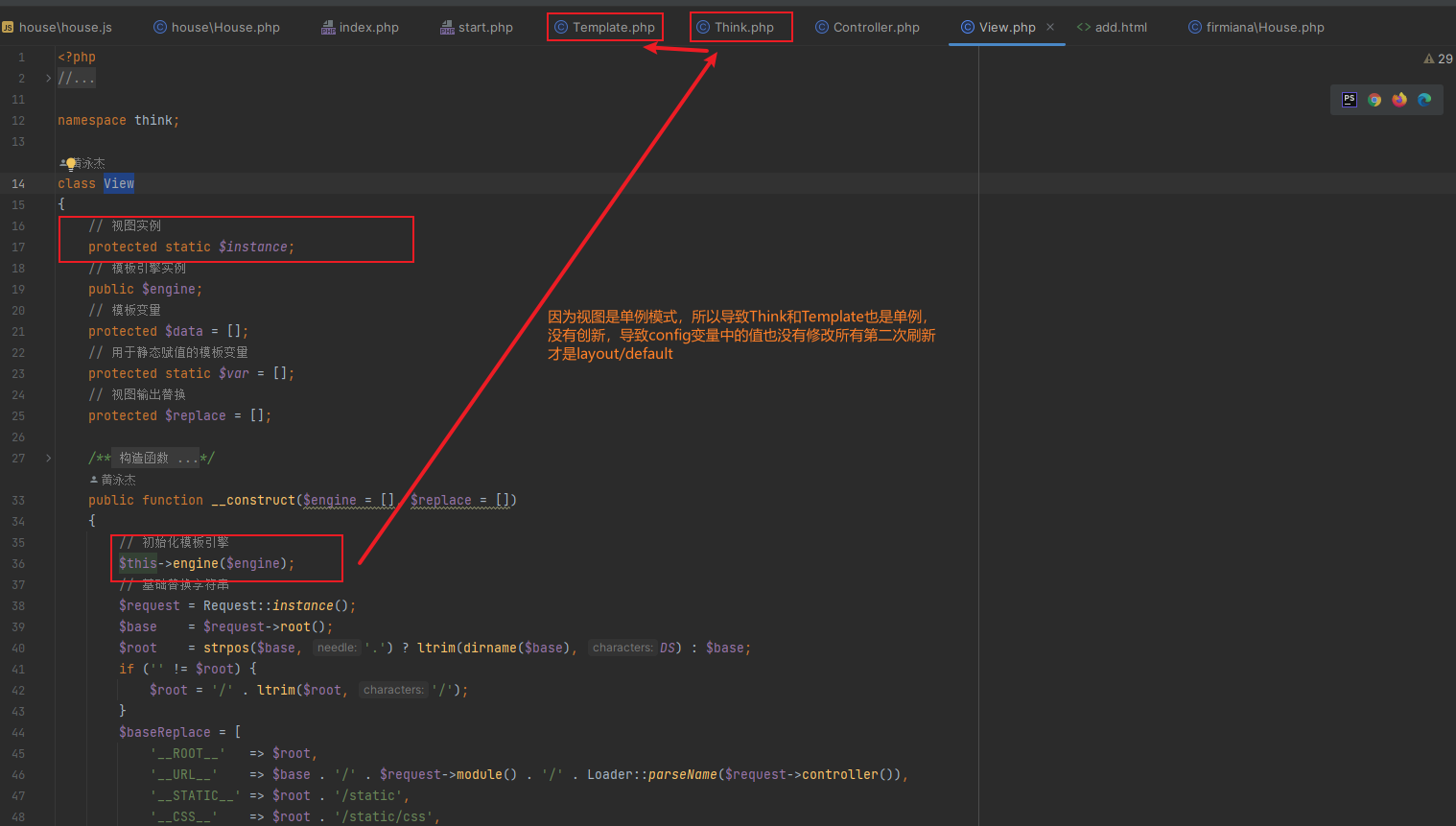Click 'Request::instance()' on line 38

pyautogui.click(x=276, y=605)
